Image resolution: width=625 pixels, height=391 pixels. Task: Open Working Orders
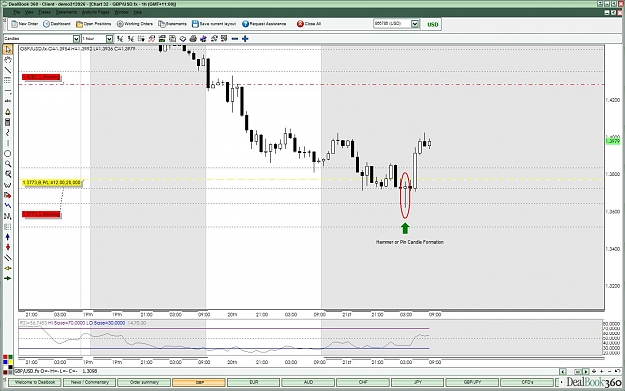pos(135,24)
